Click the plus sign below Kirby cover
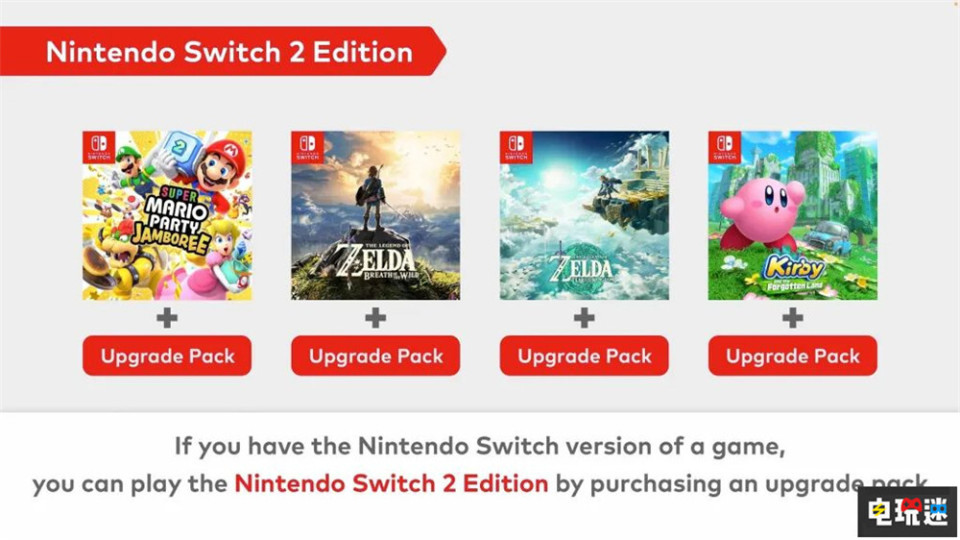960x540 pixels. [x=793, y=318]
